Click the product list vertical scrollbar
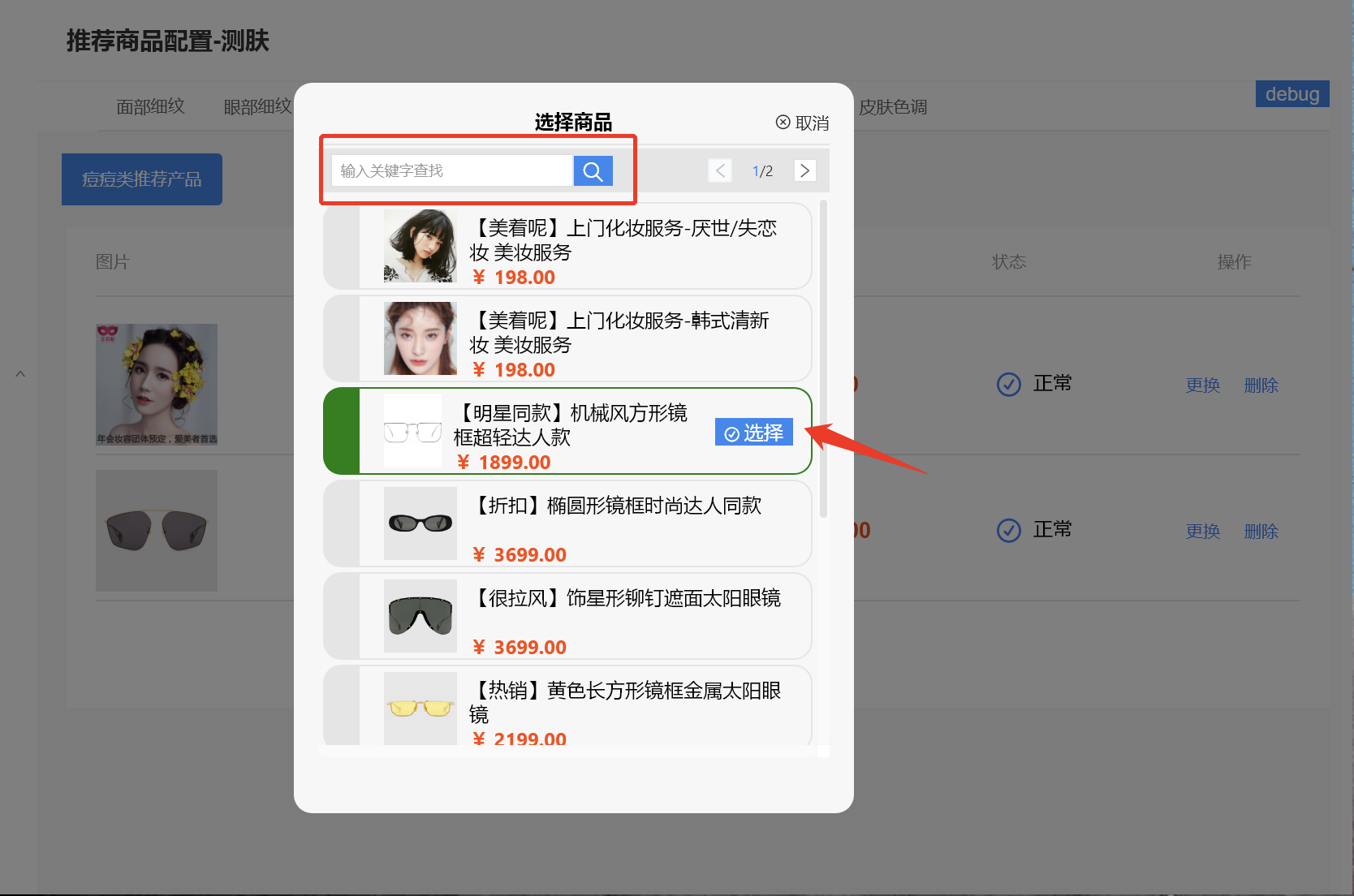Viewport: 1354px width, 896px height. [x=823, y=359]
